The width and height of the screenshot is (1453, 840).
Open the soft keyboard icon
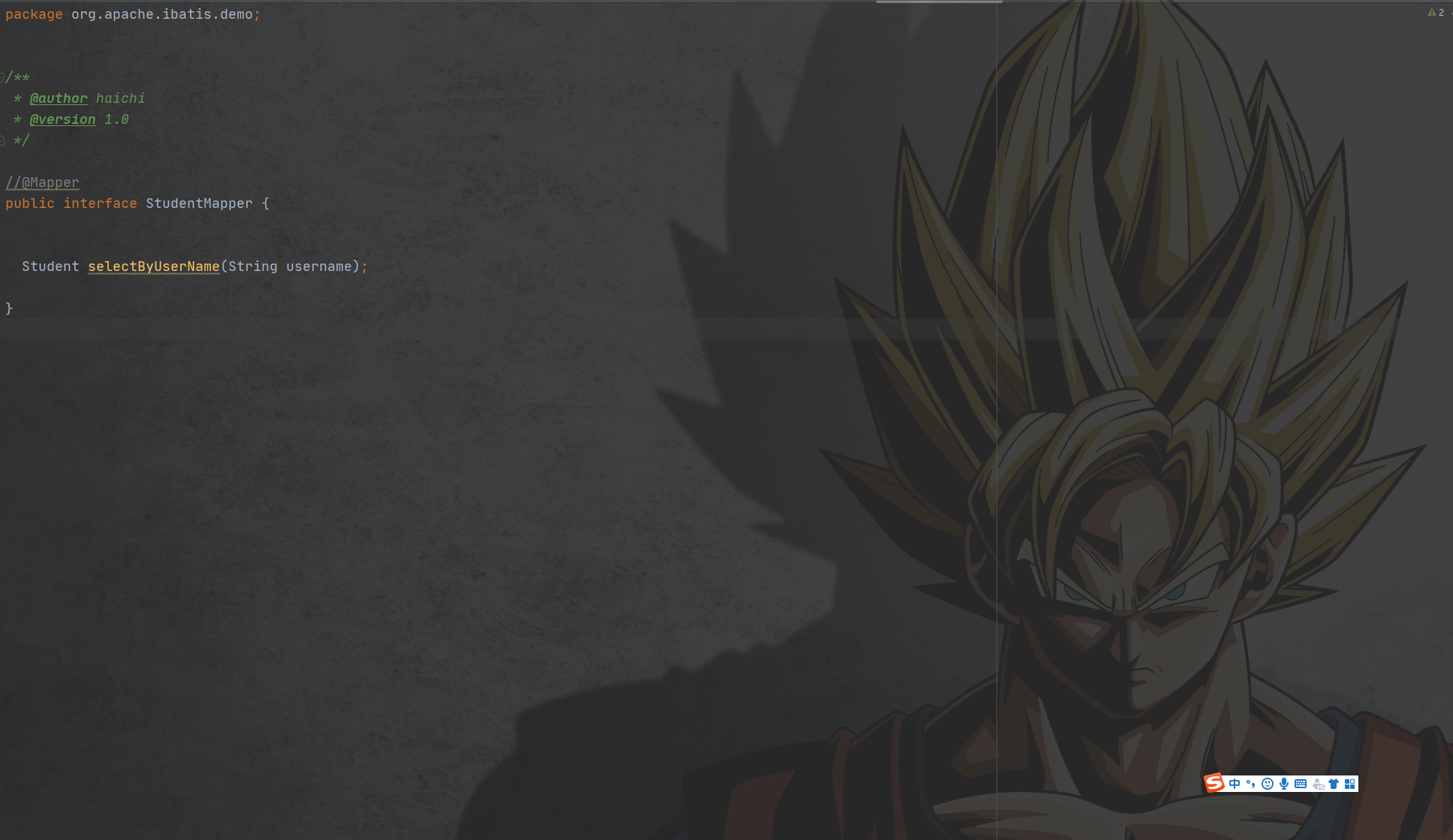(x=1301, y=784)
